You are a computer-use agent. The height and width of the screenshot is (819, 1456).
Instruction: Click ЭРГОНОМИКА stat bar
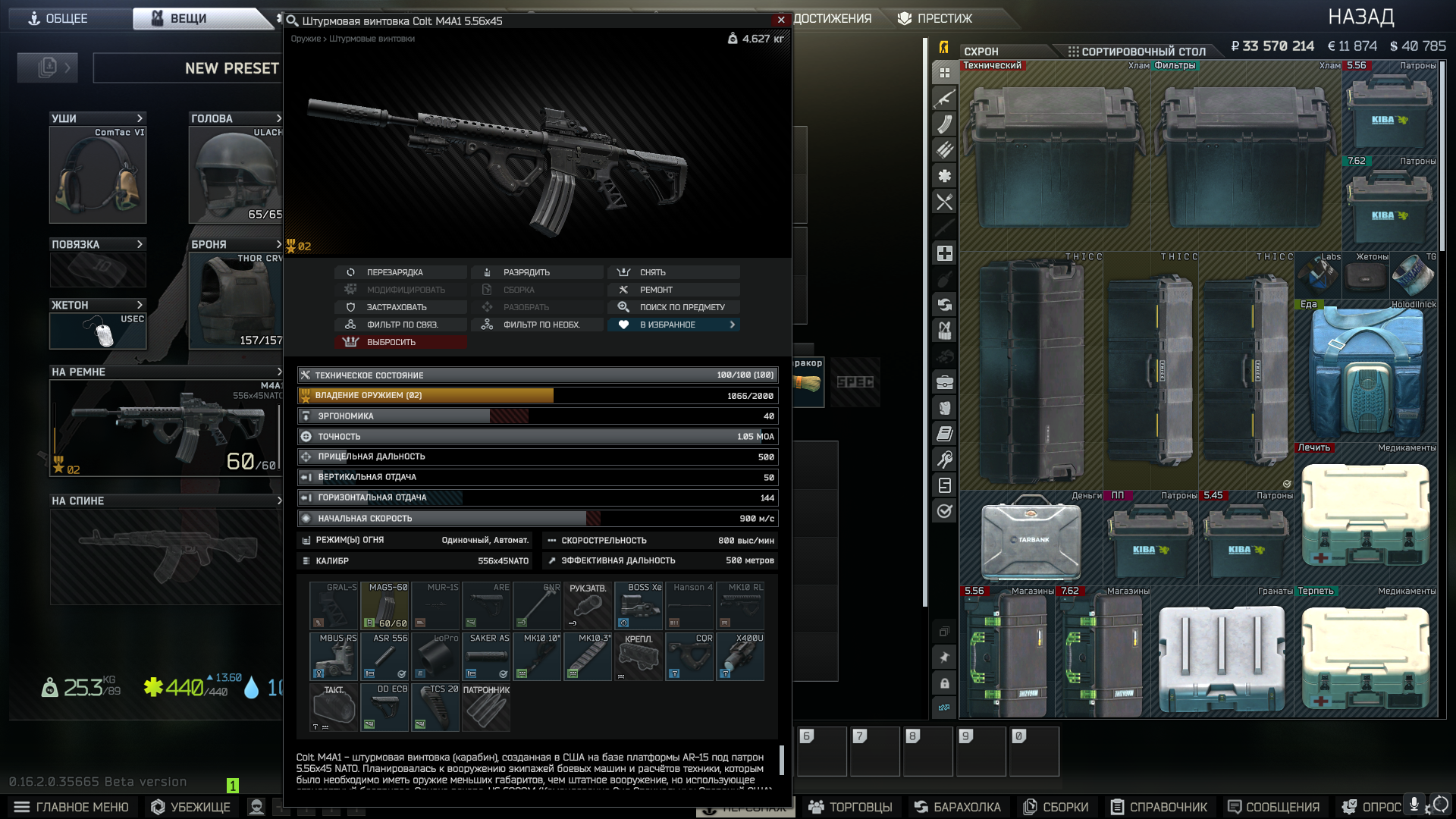tap(538, 416)
